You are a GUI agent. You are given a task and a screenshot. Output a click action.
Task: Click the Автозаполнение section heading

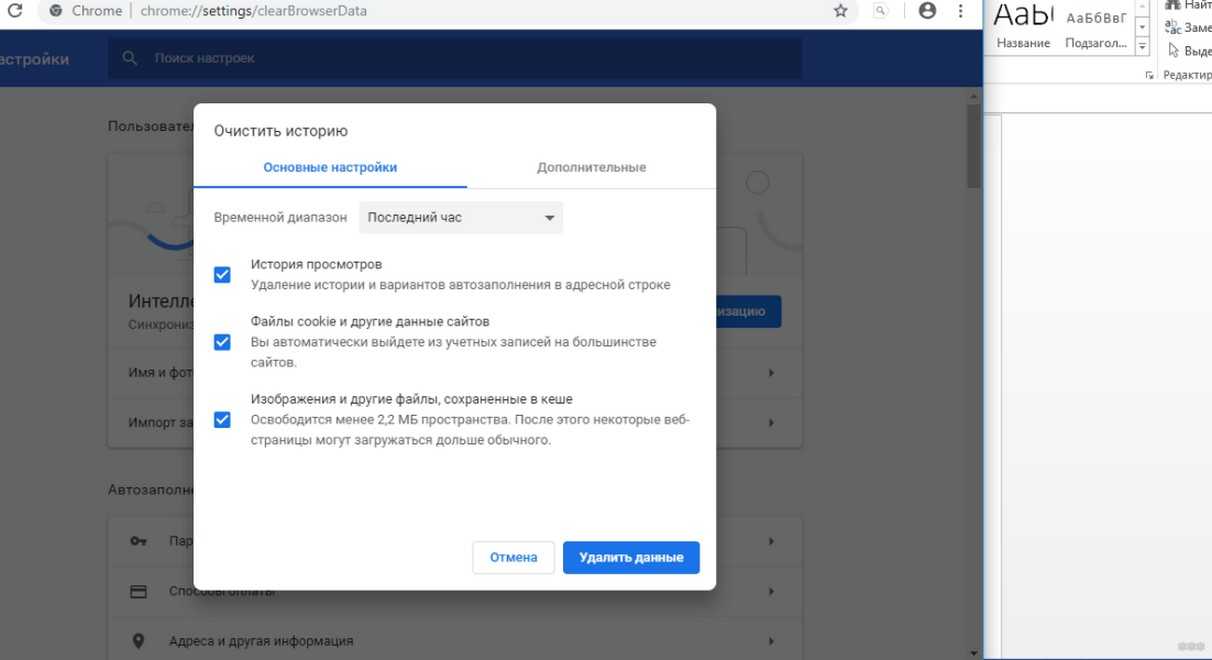(149, 490)
